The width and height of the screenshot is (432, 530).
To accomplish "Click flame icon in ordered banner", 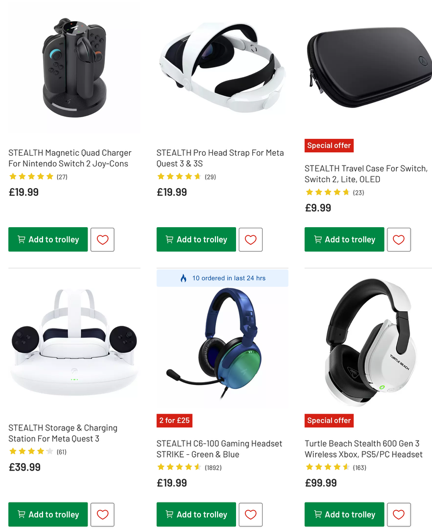I will (184, 278).
